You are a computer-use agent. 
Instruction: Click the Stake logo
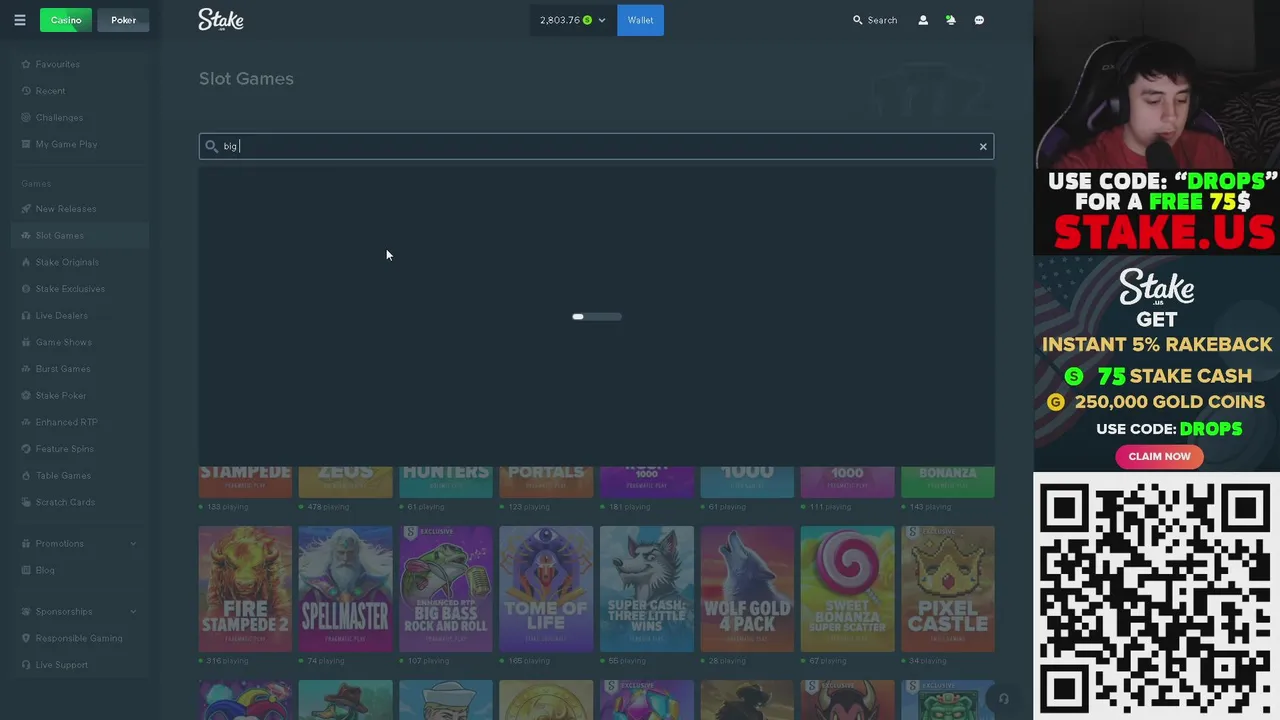point(221,20)
